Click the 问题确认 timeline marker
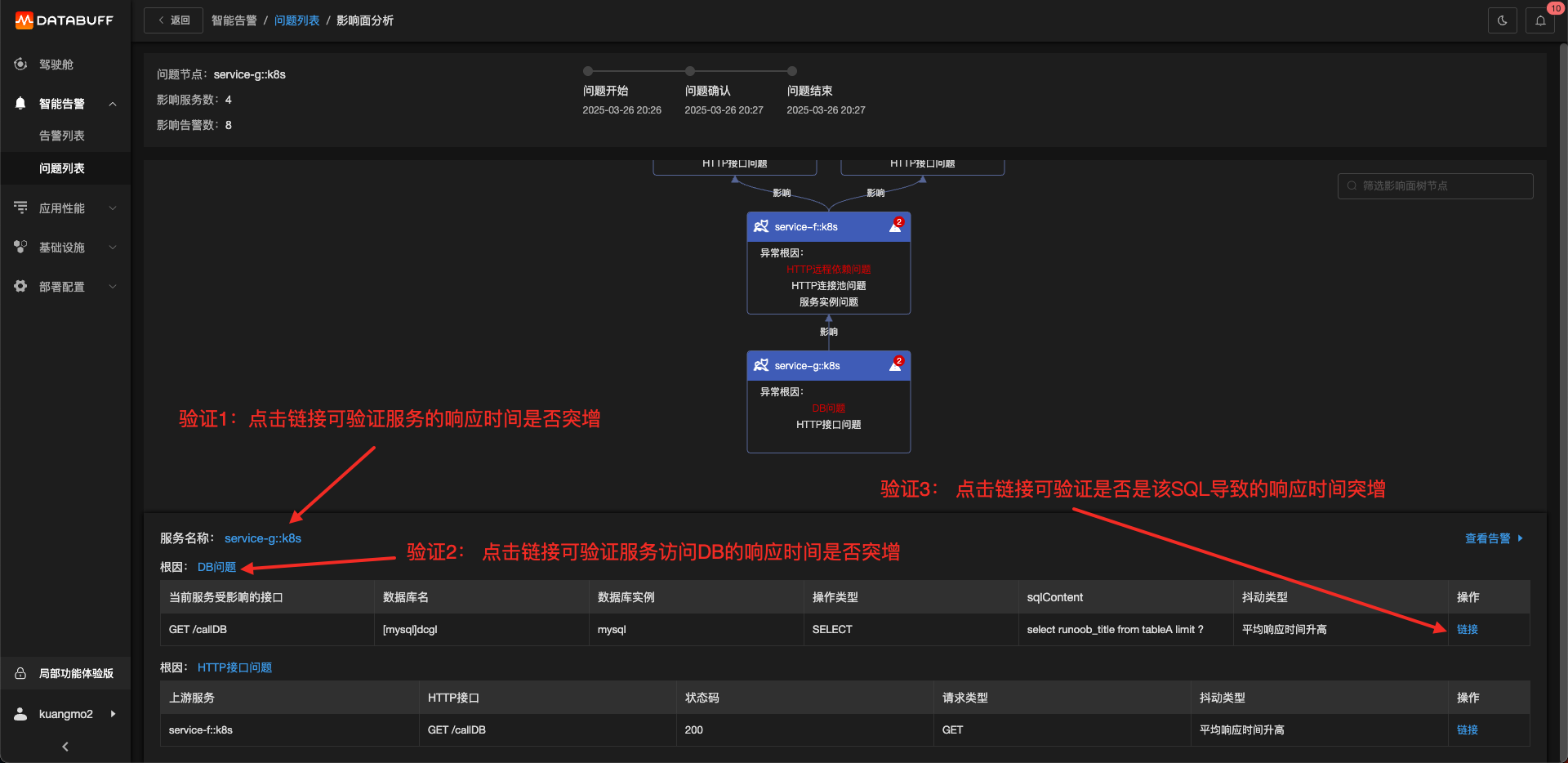 point(690,71)
